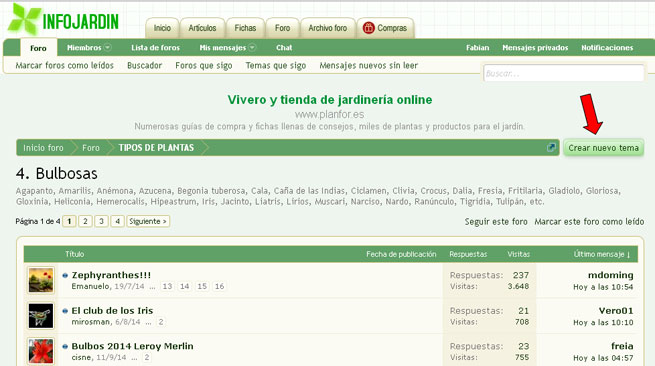Open thread Zephyranthes!!!
Screen dimensions: 655x366
point(111,275)
